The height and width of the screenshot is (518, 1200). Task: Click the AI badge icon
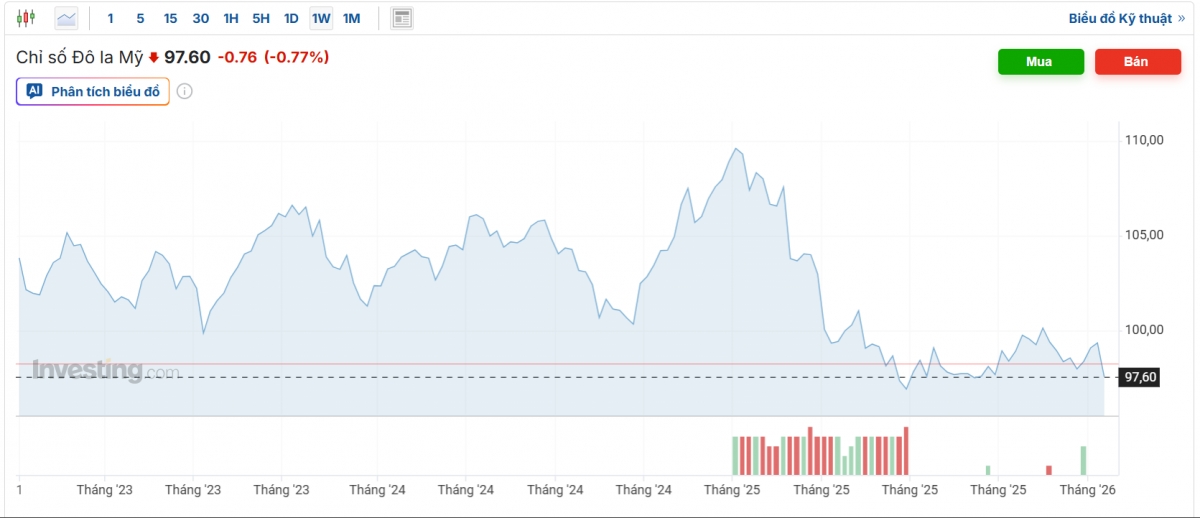(35, 91)
